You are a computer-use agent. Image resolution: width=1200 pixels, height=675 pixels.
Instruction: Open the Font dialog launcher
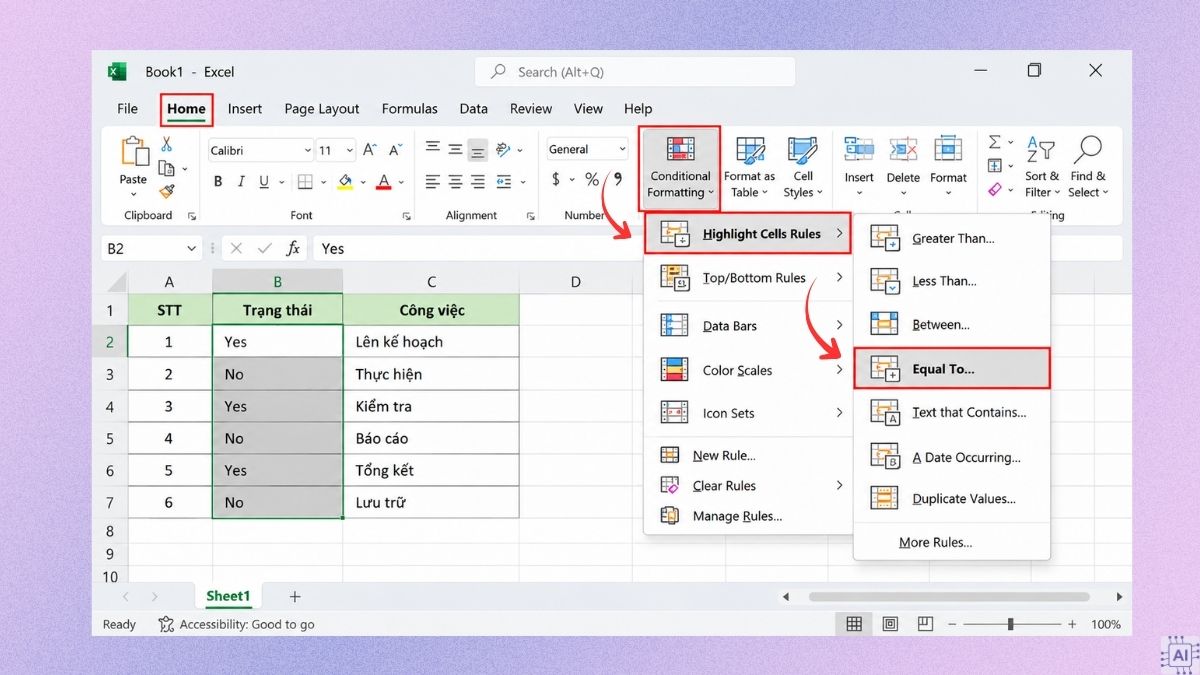pos(406,216)
